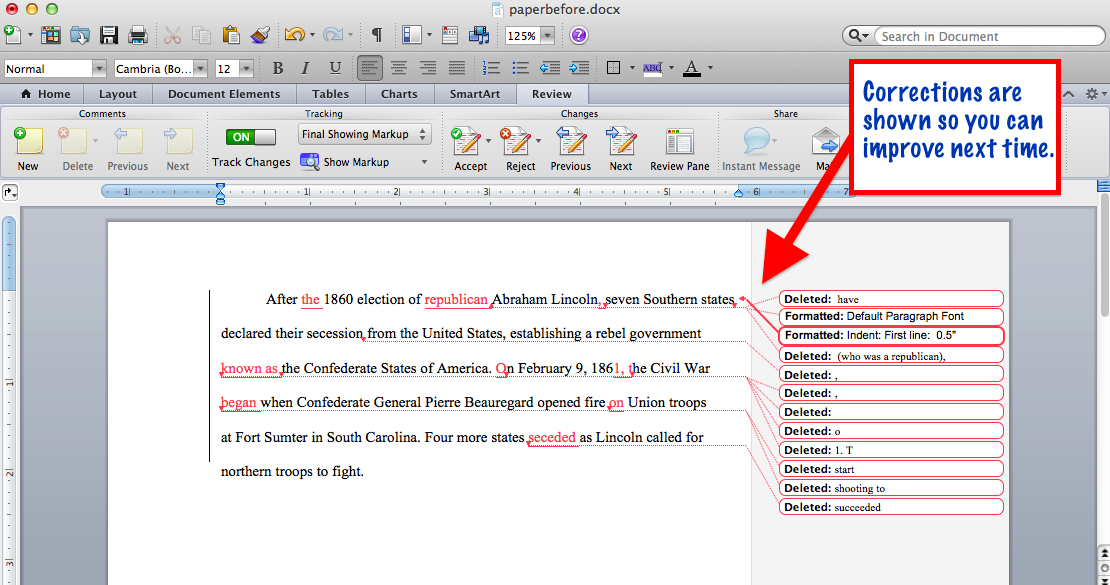The width and height of the screenshot is (1110, 585).
Task: Reject the current change
Action: 518,149
